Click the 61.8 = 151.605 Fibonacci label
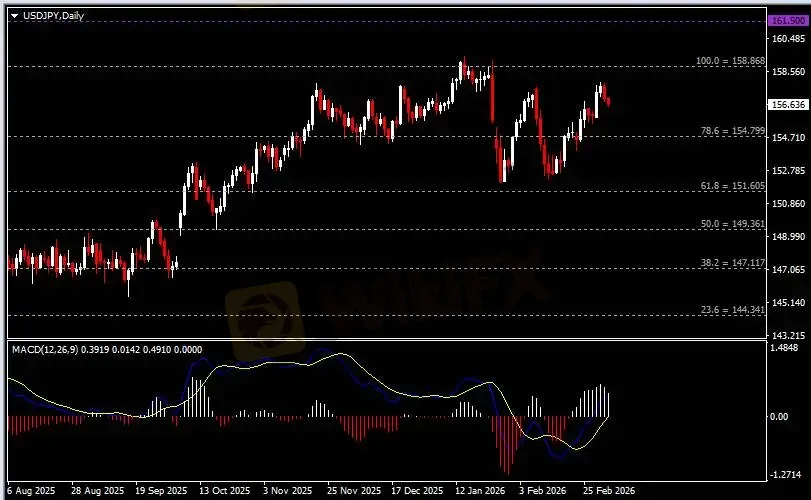811x500 pixels. click(732, 186)
